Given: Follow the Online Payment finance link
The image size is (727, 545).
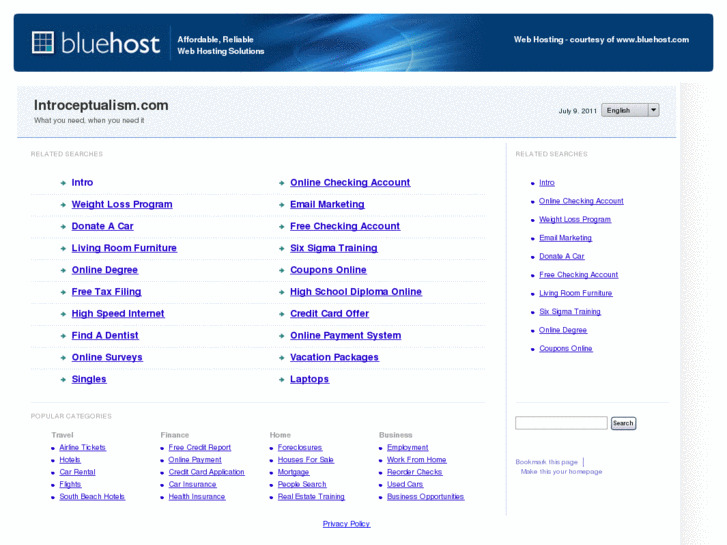Looking at the screenshot, I should [195, 460].
